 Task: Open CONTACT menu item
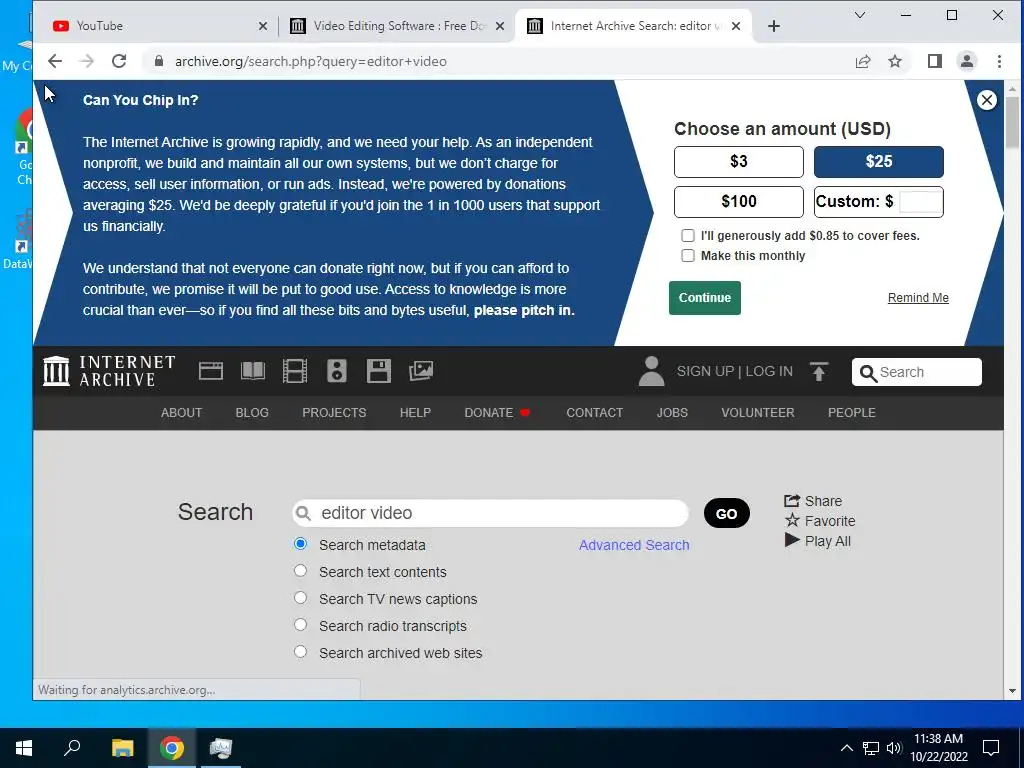(594, 413)
